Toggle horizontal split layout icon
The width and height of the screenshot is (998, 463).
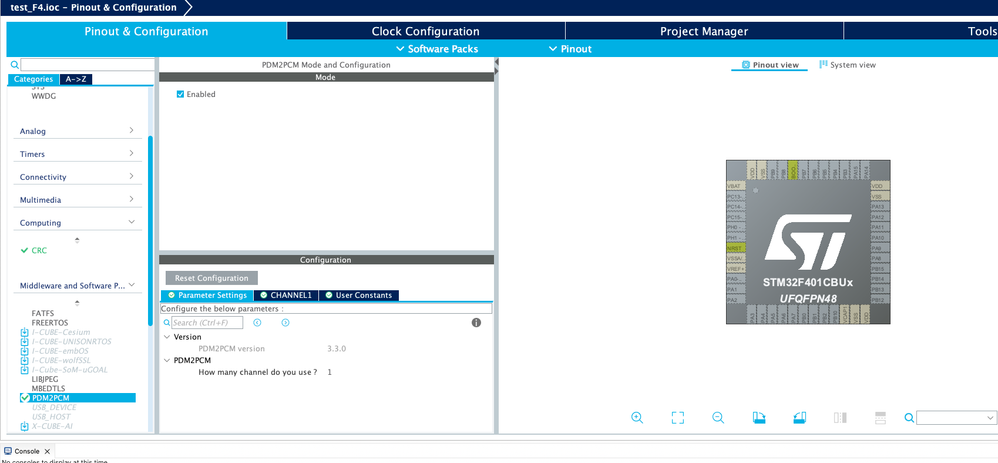tap(880, 418)
